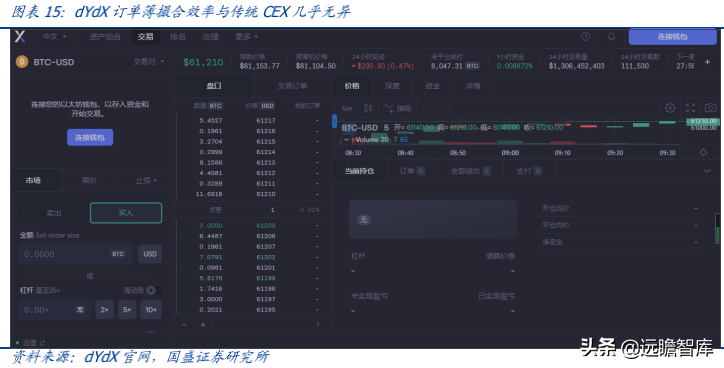724x368 pixels.
Task: Switch the chart to fullscreen
Action: coord(690,108)
